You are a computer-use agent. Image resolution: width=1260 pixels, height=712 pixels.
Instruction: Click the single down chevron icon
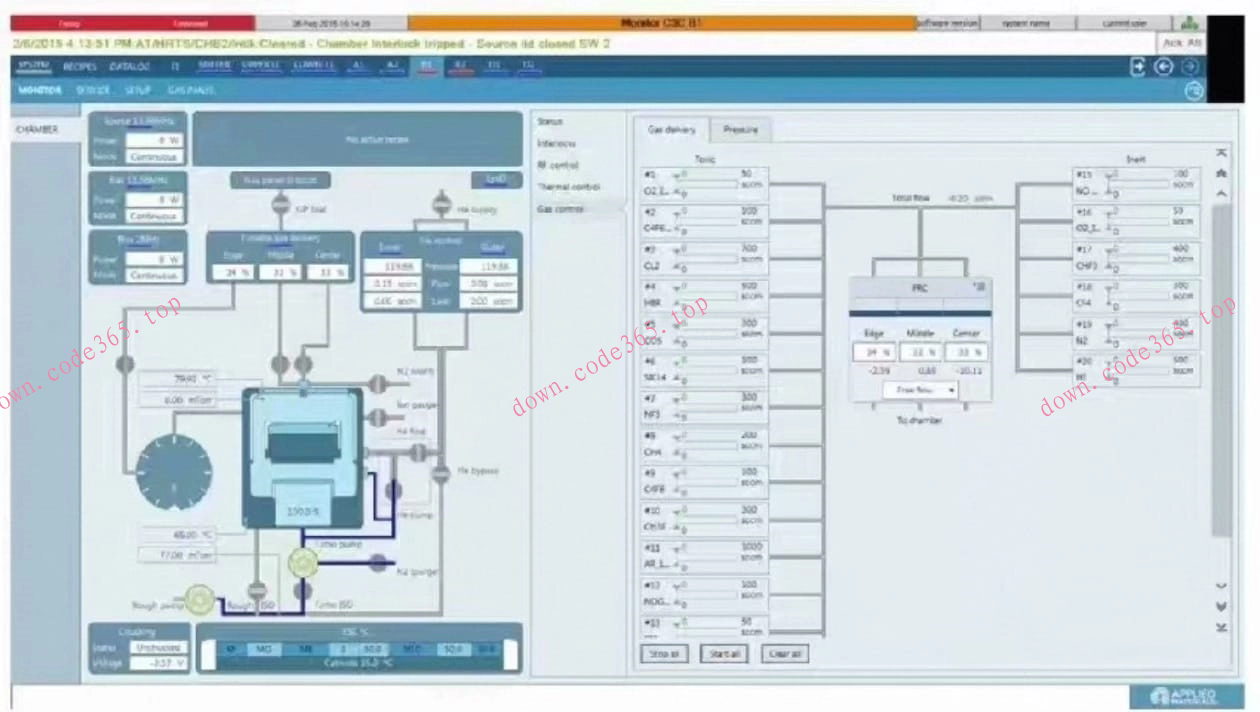tap(1221, 586)
